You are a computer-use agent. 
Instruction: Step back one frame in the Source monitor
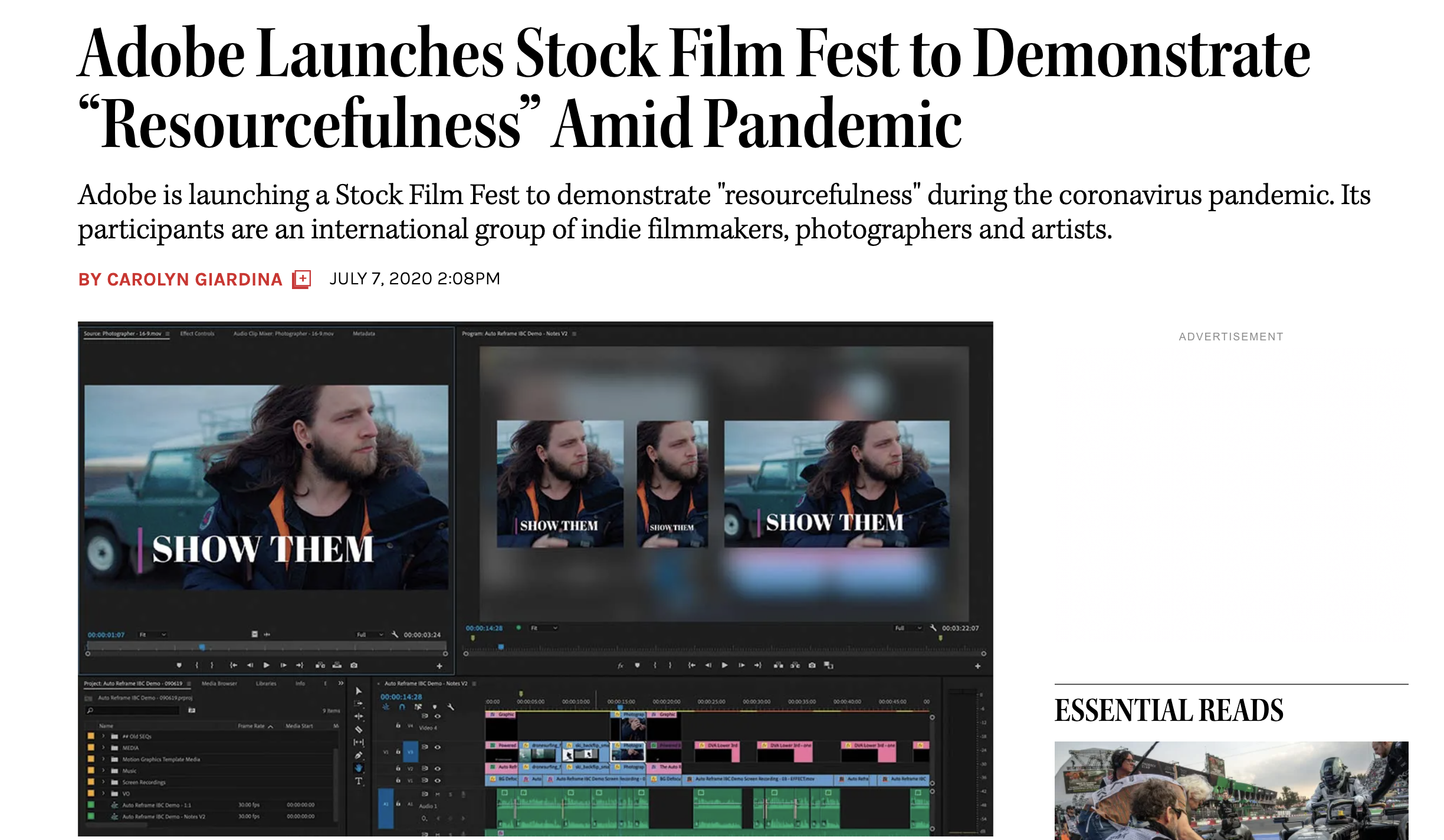[250, 665]
